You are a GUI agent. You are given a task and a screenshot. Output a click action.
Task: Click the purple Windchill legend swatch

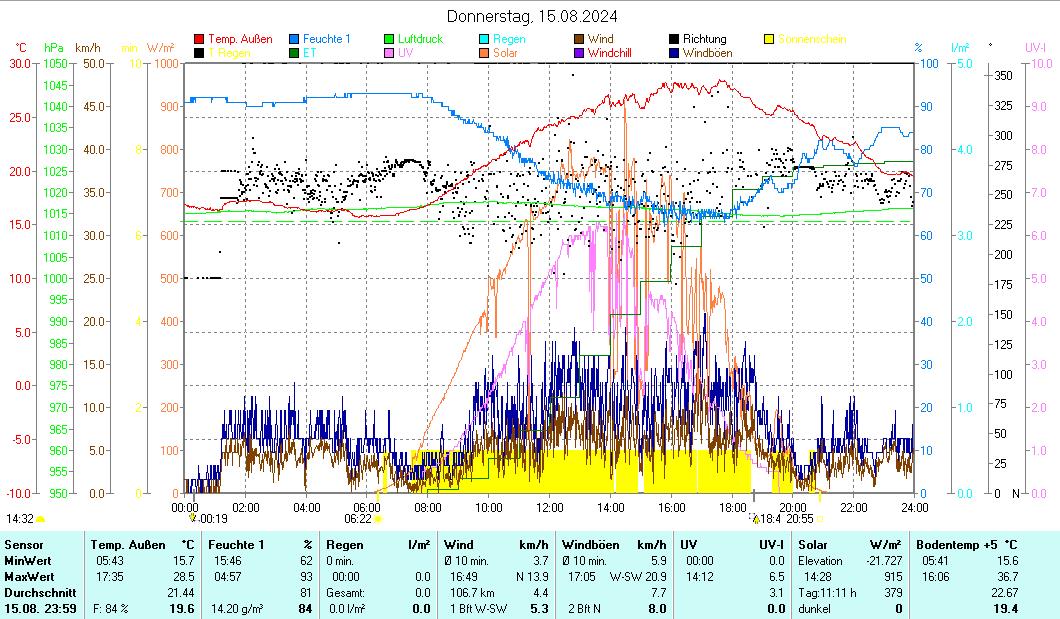(x=579, y=53)
